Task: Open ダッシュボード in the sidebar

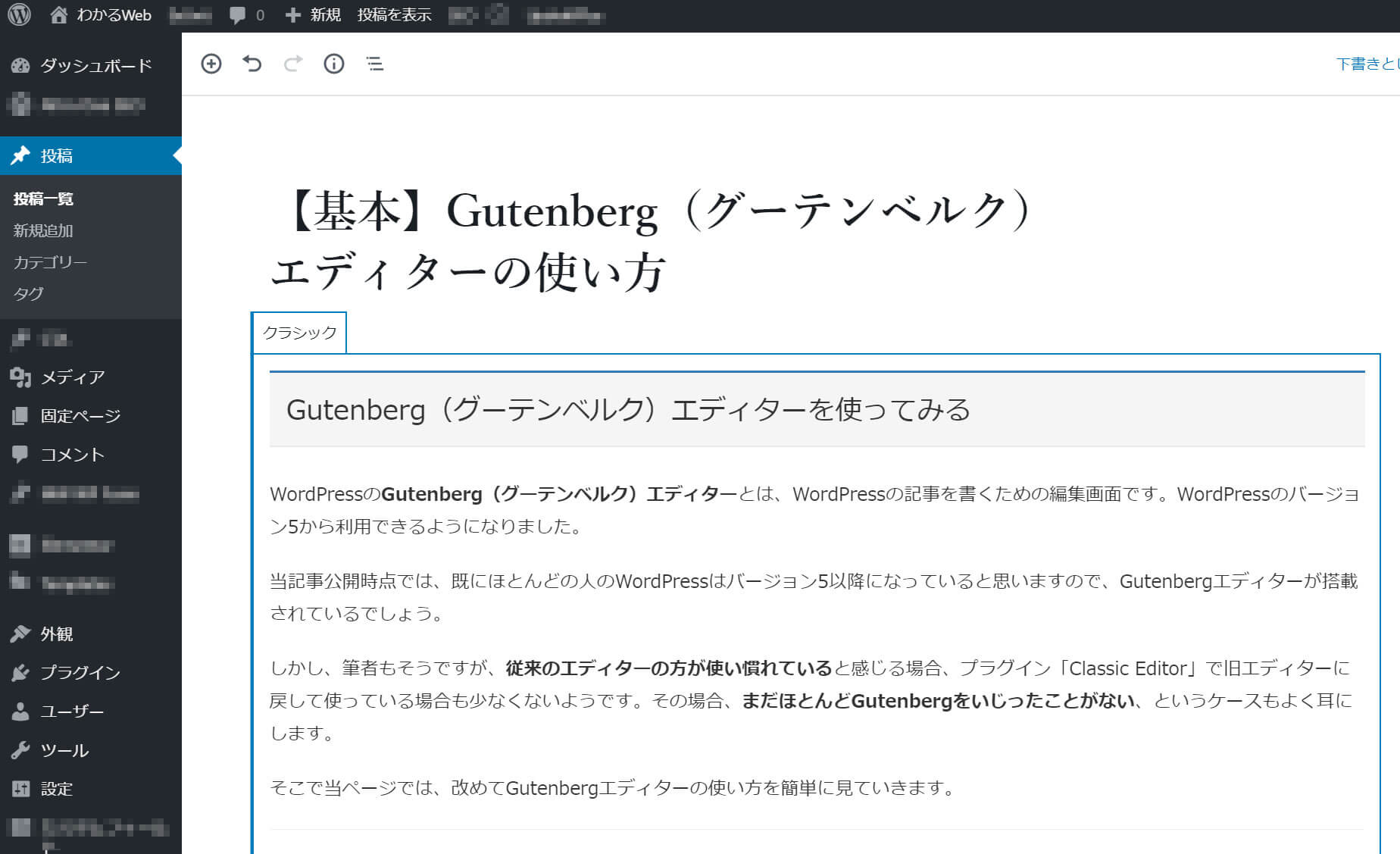Action: click(95, 66)
